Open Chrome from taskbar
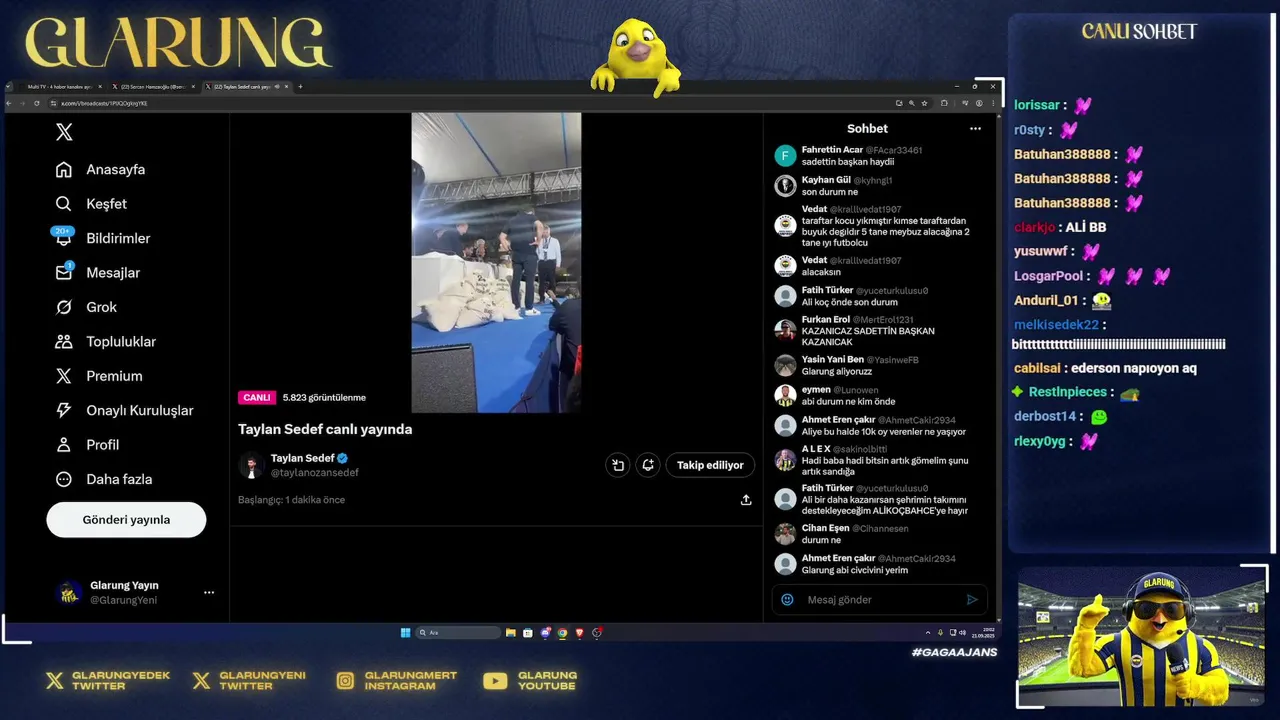1280x720 pixels. pyautogui.click(x=562, y=633)
